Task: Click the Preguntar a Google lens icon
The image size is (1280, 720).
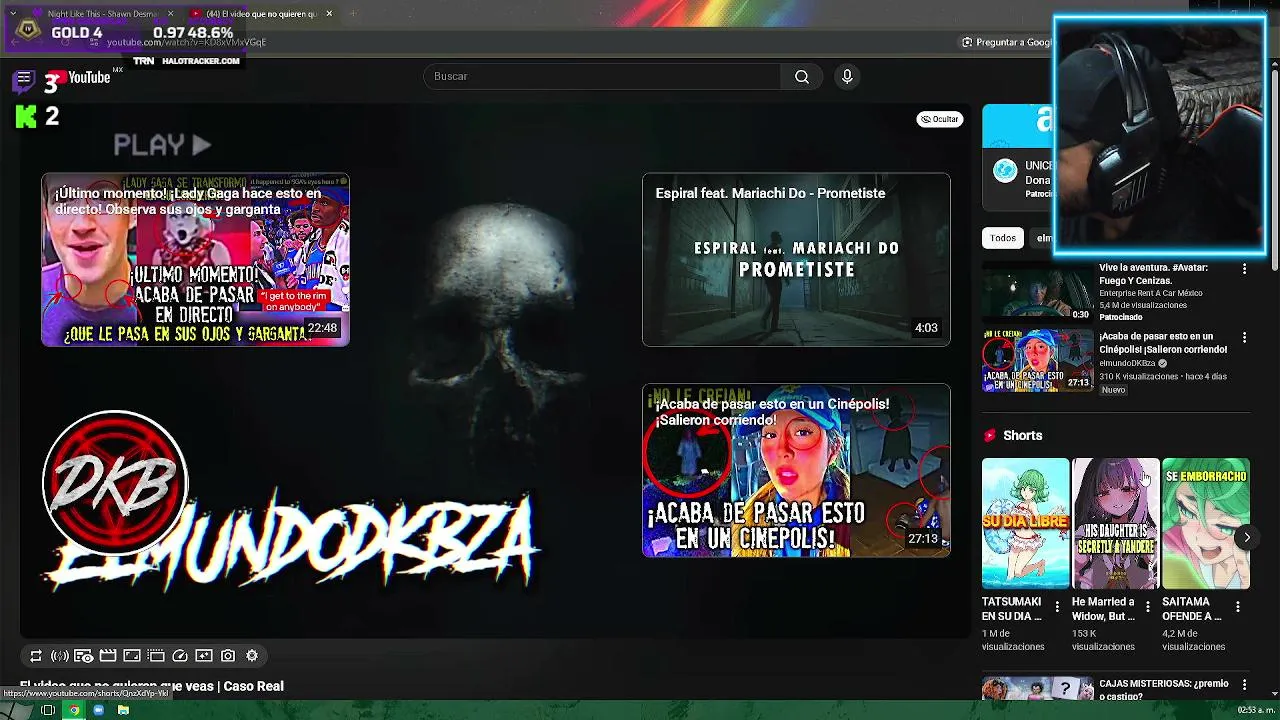Action: pos(967,42)
